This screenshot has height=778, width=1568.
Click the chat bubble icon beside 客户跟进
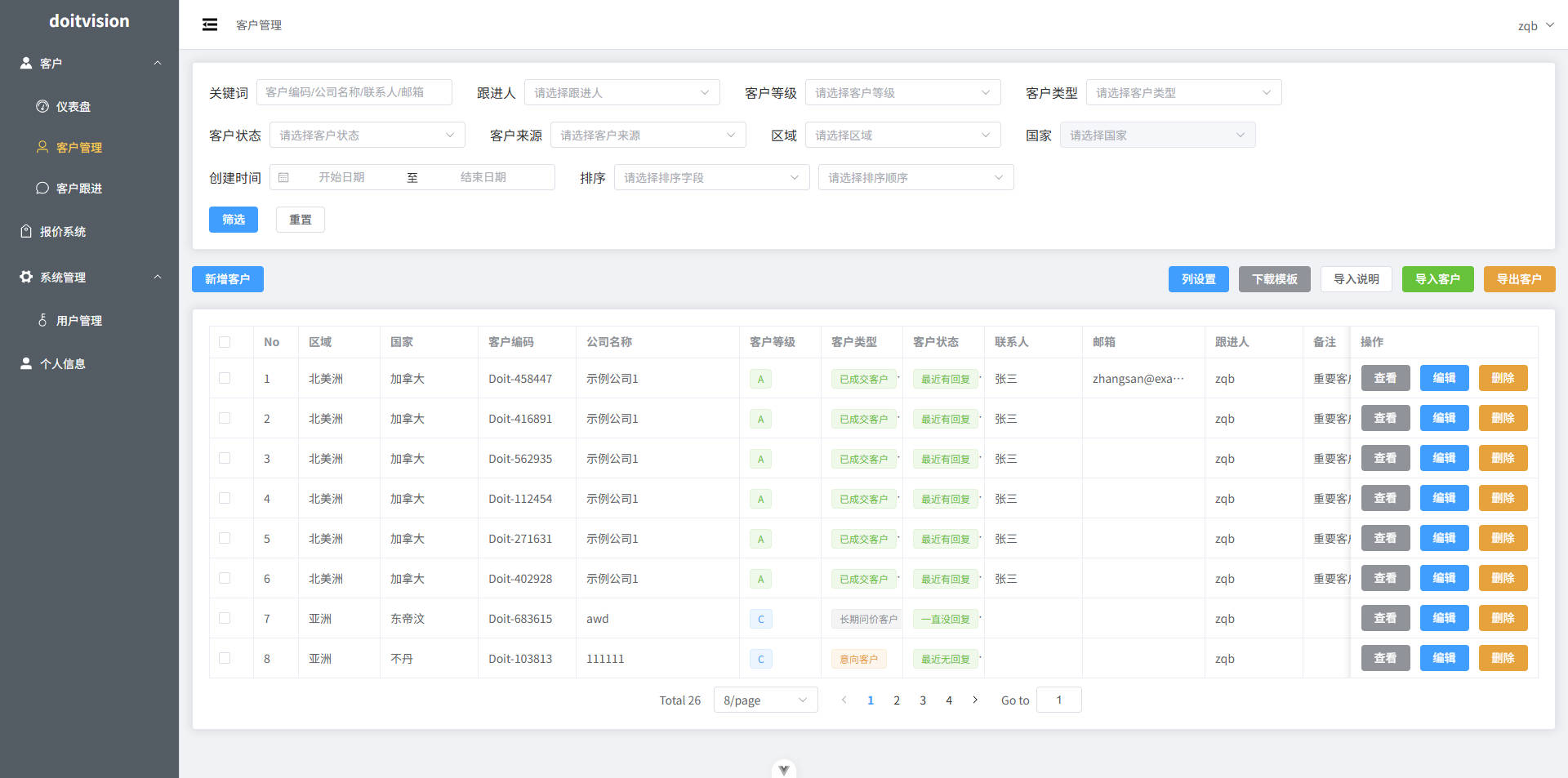tap(42, 188)
